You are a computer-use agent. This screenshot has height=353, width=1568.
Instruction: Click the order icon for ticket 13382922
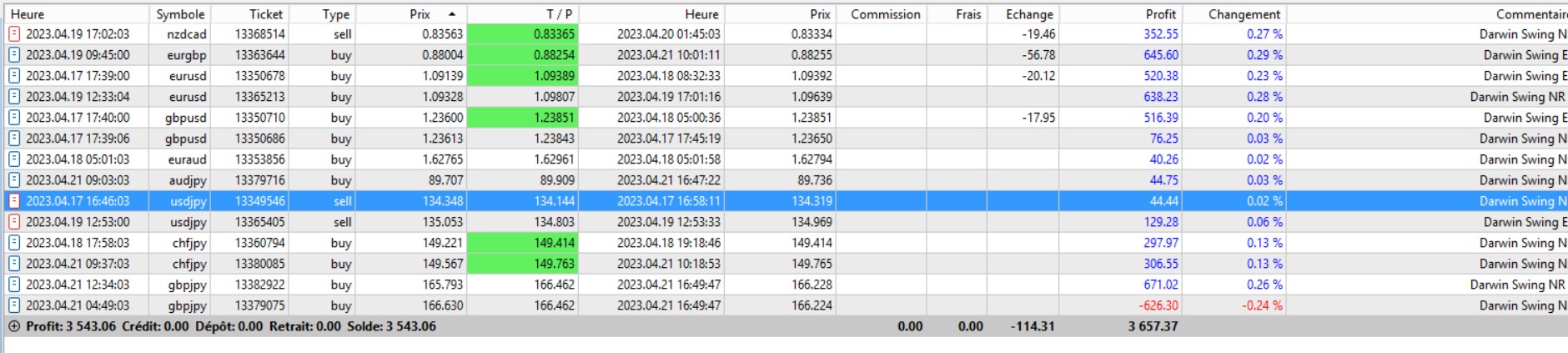pyautogui.click(x=14, y=285)
